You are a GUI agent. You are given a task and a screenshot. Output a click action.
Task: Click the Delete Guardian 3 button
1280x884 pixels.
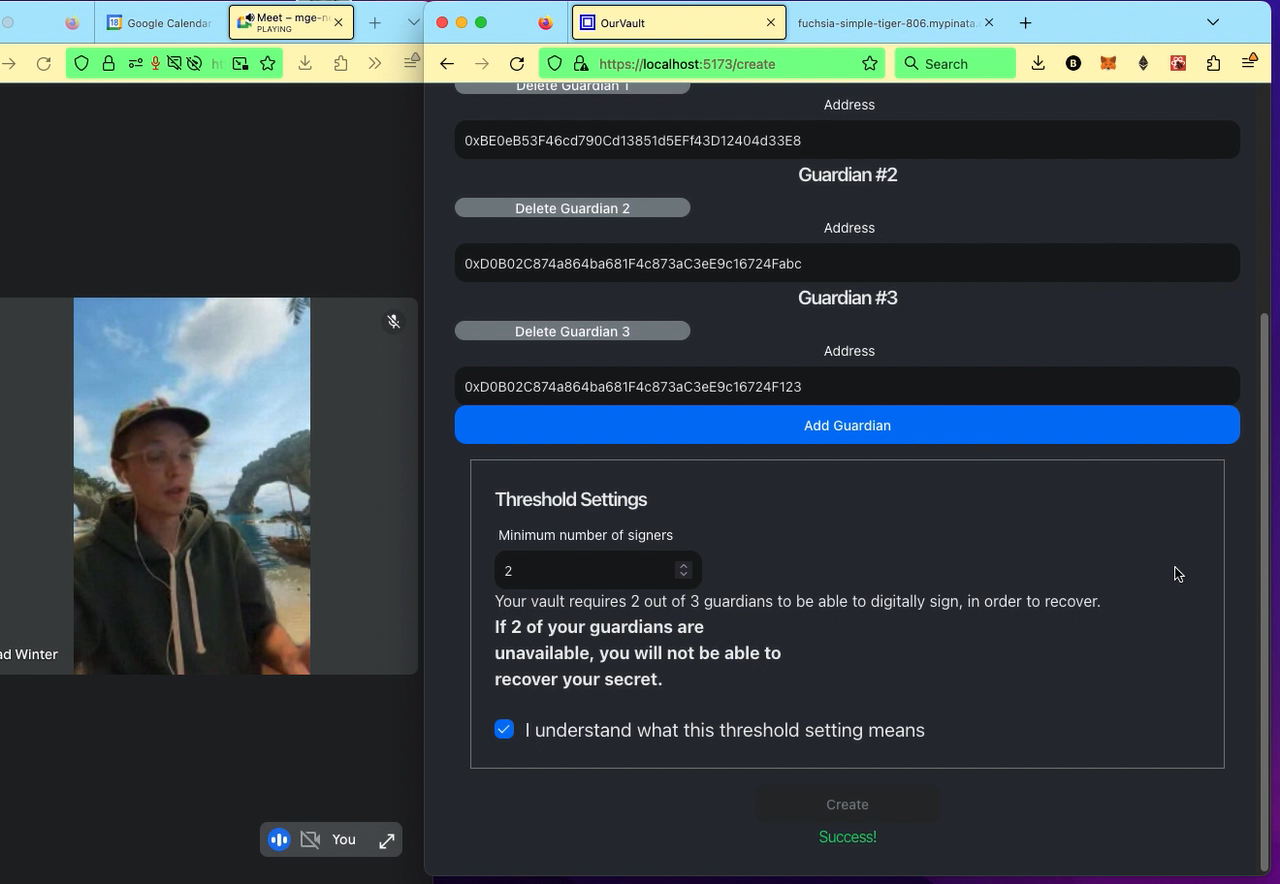[x=572, y=331]
